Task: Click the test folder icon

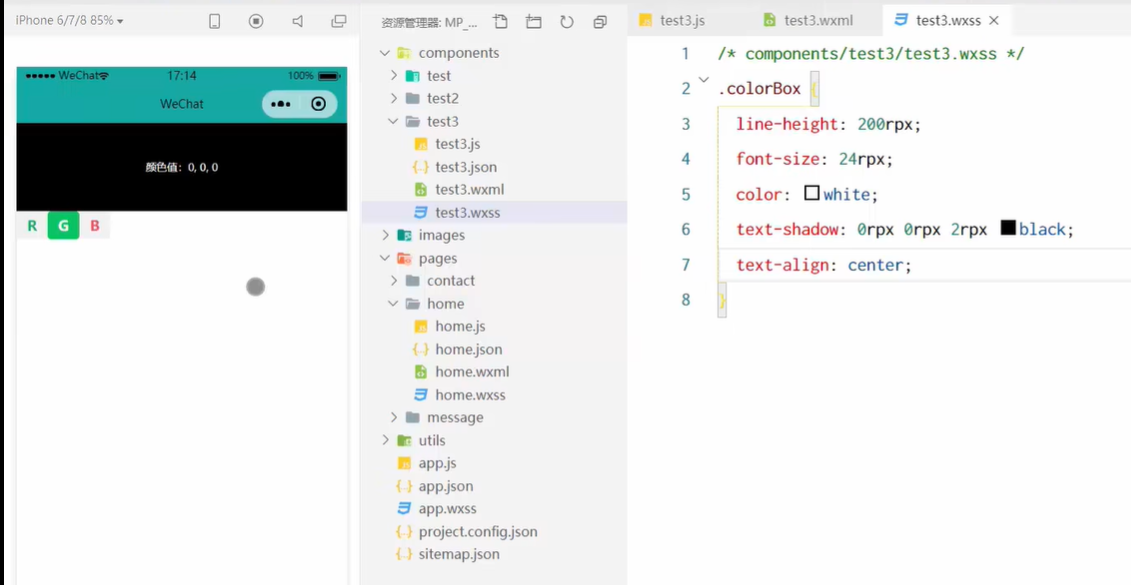Action: click(413, 76)
